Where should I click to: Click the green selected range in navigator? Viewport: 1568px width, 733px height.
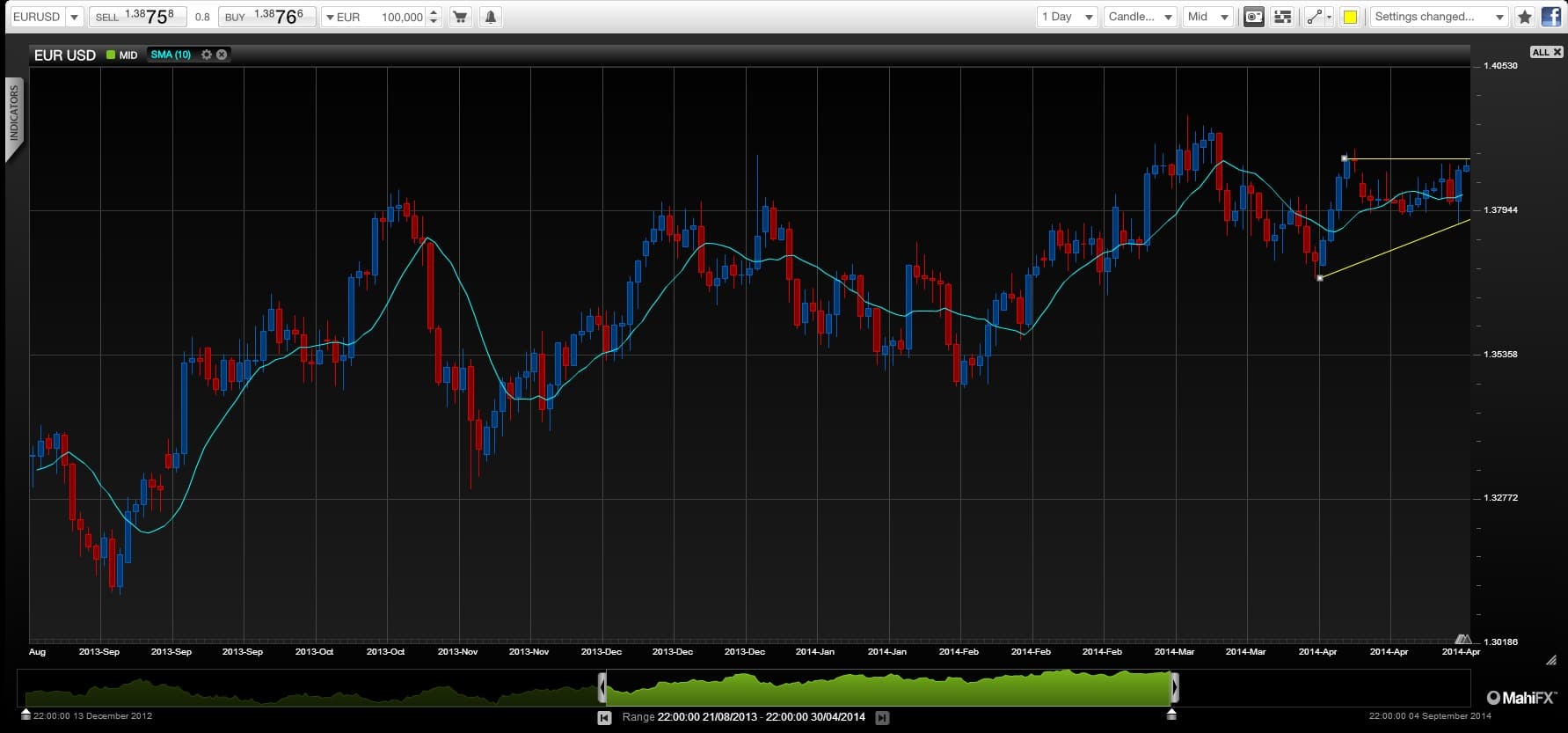pyautogui.click(x=888, y=688)
